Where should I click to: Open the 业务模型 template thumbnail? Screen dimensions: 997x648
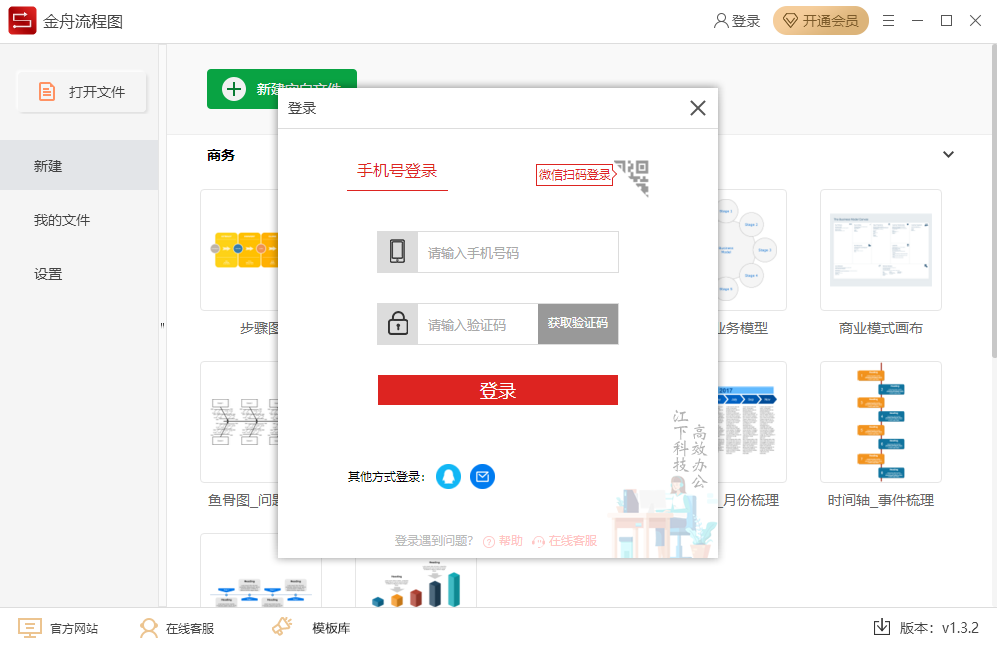click(x=752, y=250)
